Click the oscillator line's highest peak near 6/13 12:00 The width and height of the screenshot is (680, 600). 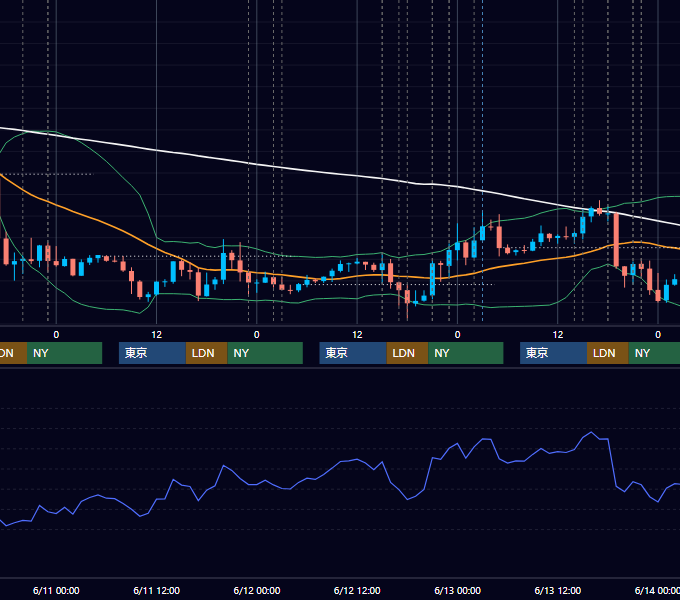point(591,432)
